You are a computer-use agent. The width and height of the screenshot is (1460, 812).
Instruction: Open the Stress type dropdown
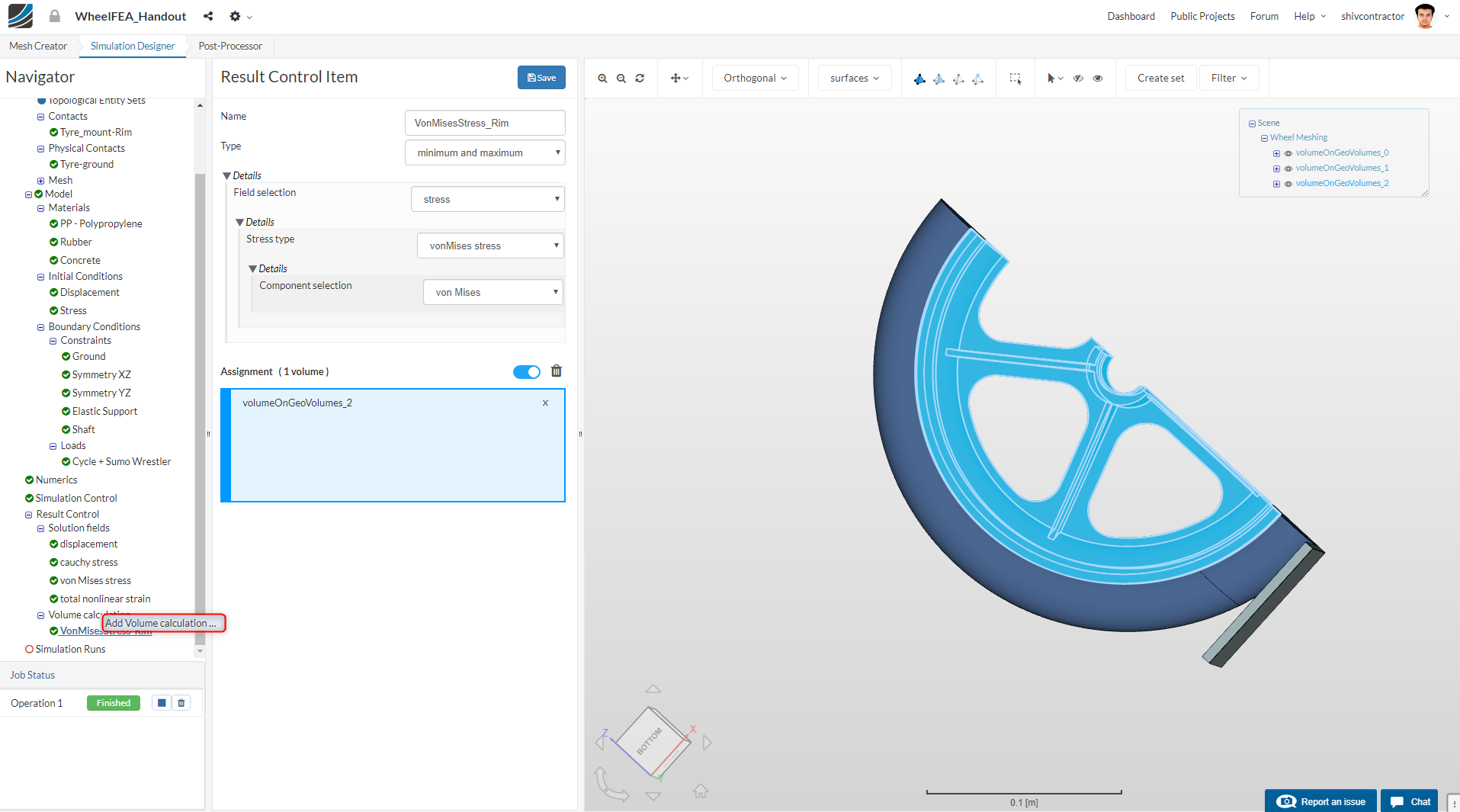click(x=490, y=246)
